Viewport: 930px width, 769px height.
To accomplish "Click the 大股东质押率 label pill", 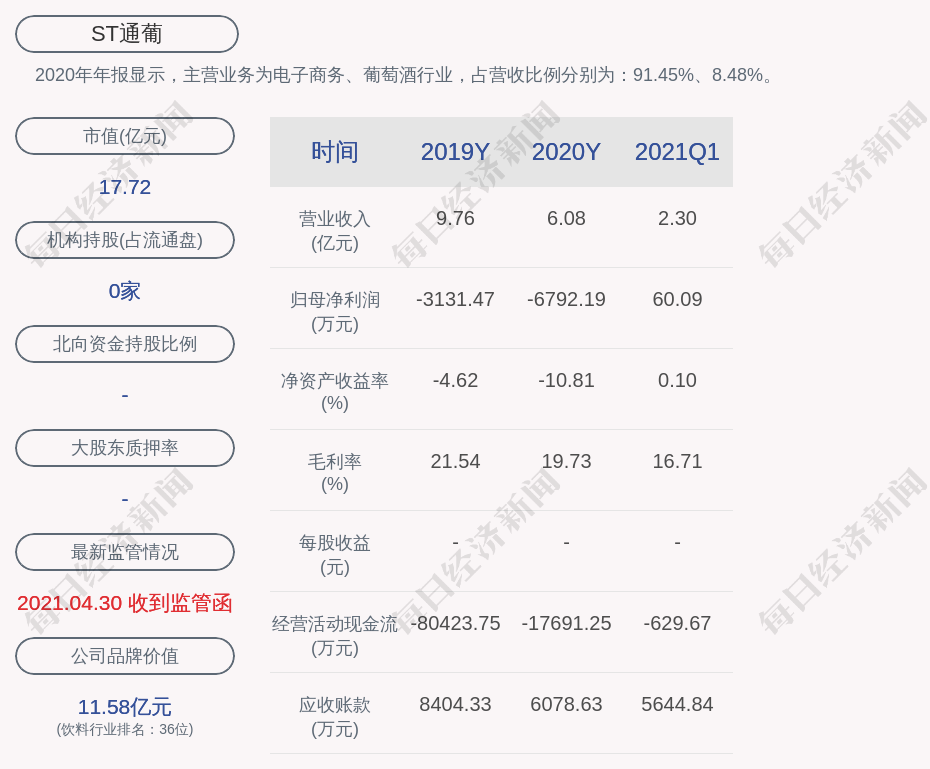I will [125, 448].
